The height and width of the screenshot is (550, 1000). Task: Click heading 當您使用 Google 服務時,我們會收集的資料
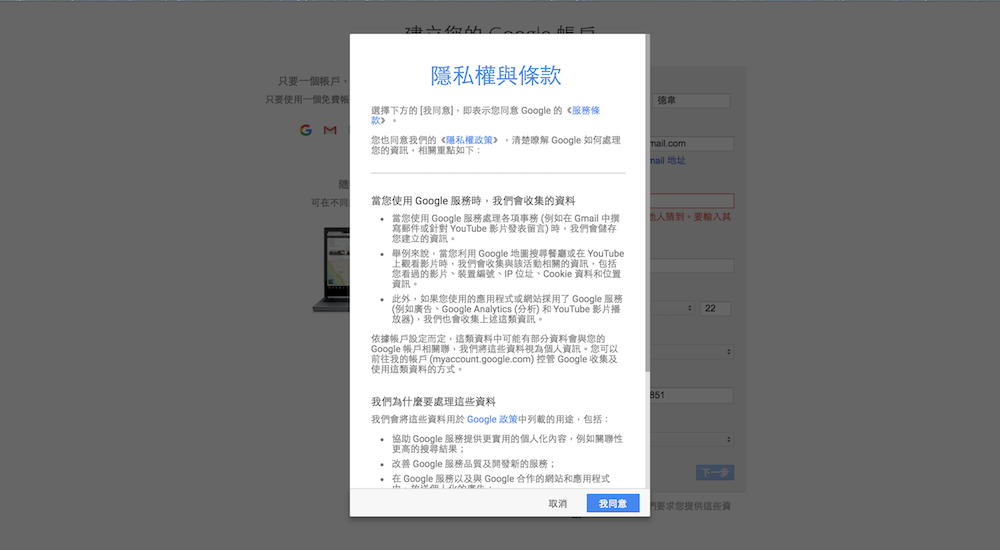tap(473, 200)
